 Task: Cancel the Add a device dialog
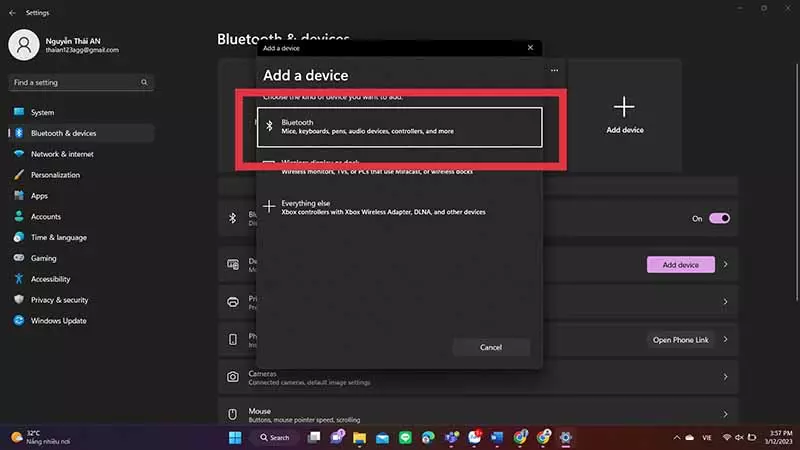(x=491, y=347)
